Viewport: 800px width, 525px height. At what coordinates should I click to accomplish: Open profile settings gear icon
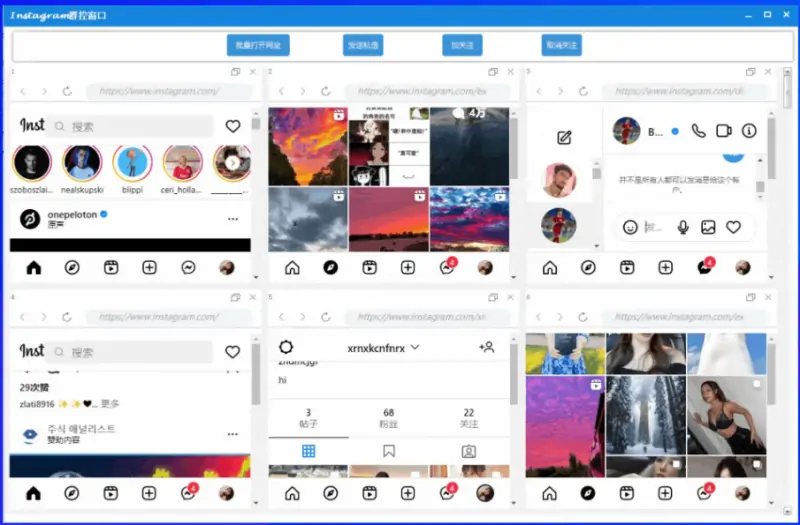click(286, 347)
